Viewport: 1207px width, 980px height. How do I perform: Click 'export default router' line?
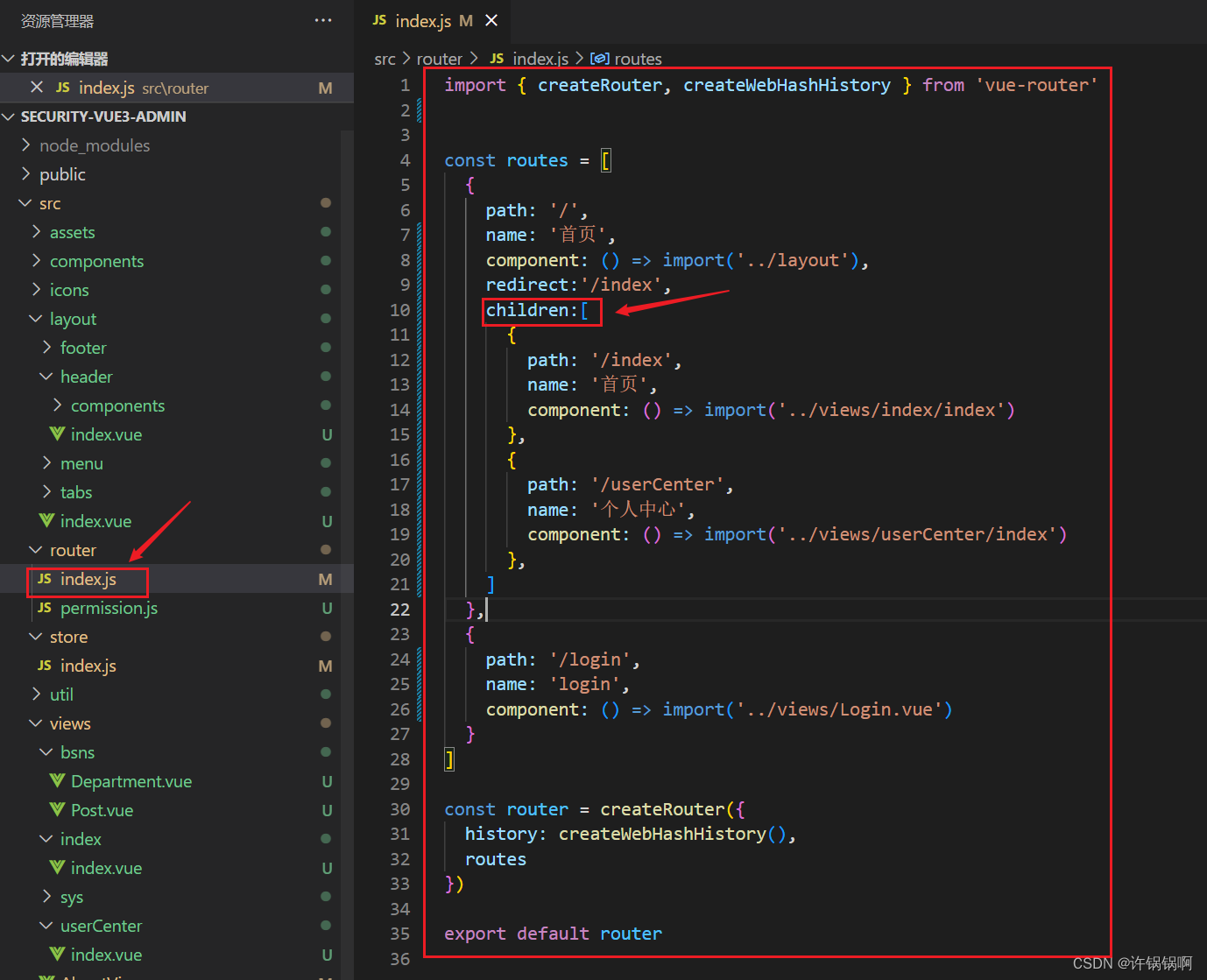tap(553, 934)
